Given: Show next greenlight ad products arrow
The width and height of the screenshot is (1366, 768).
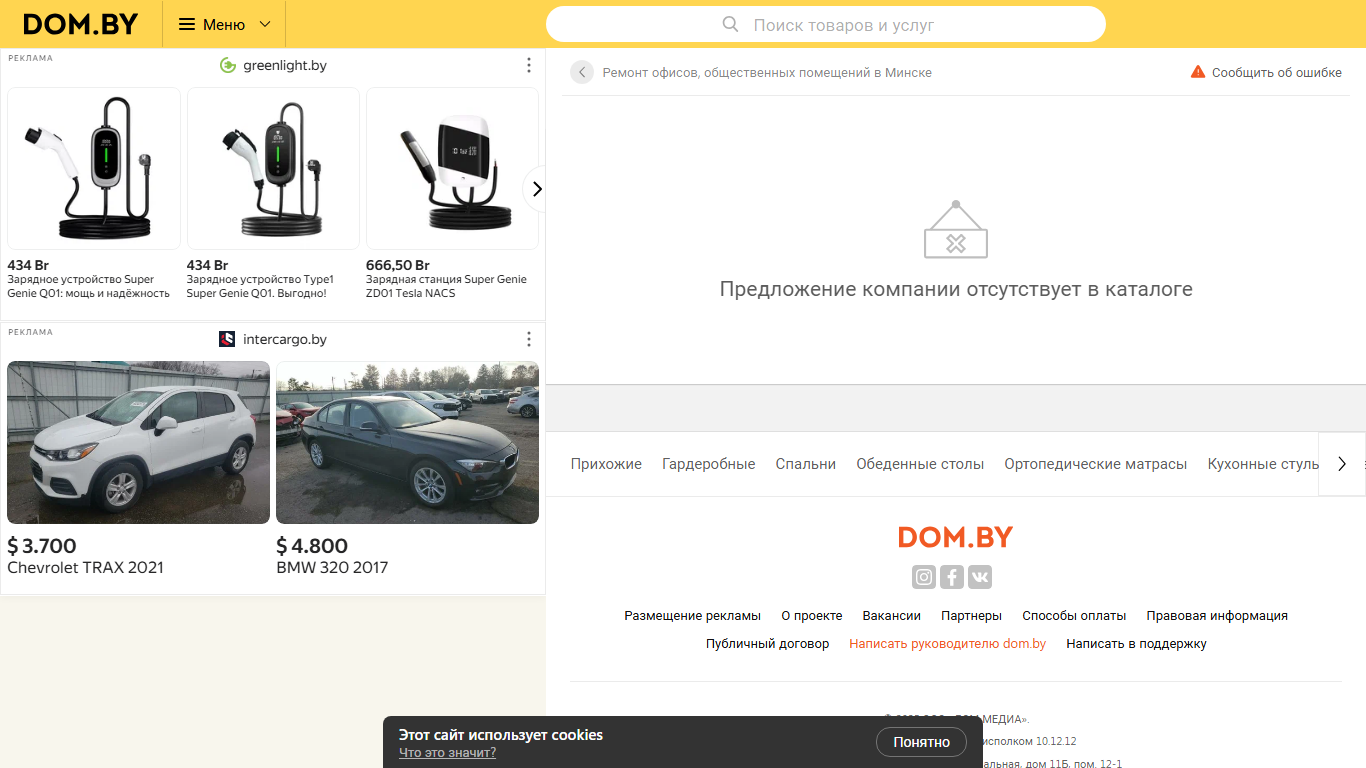Looking at the screenshot, I should coord(536,188).
